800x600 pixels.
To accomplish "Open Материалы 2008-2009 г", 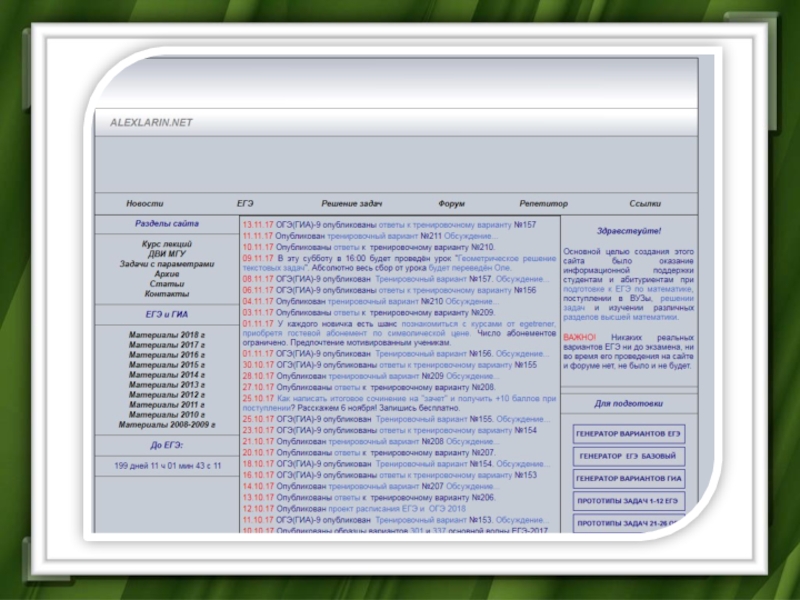I will [x=167, y=424].
